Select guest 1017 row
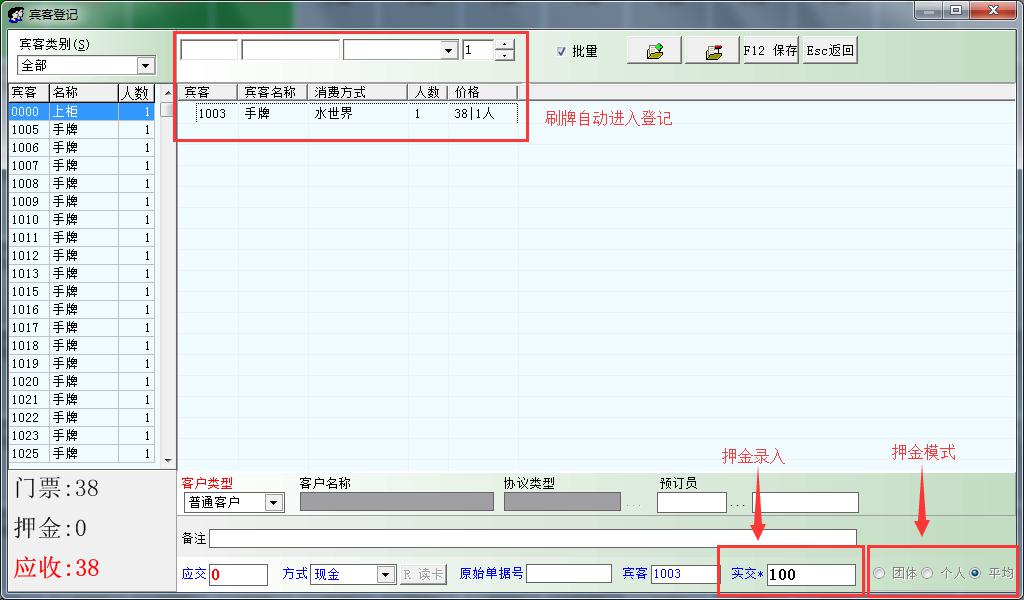1024x600 pixels. [82, 327]
